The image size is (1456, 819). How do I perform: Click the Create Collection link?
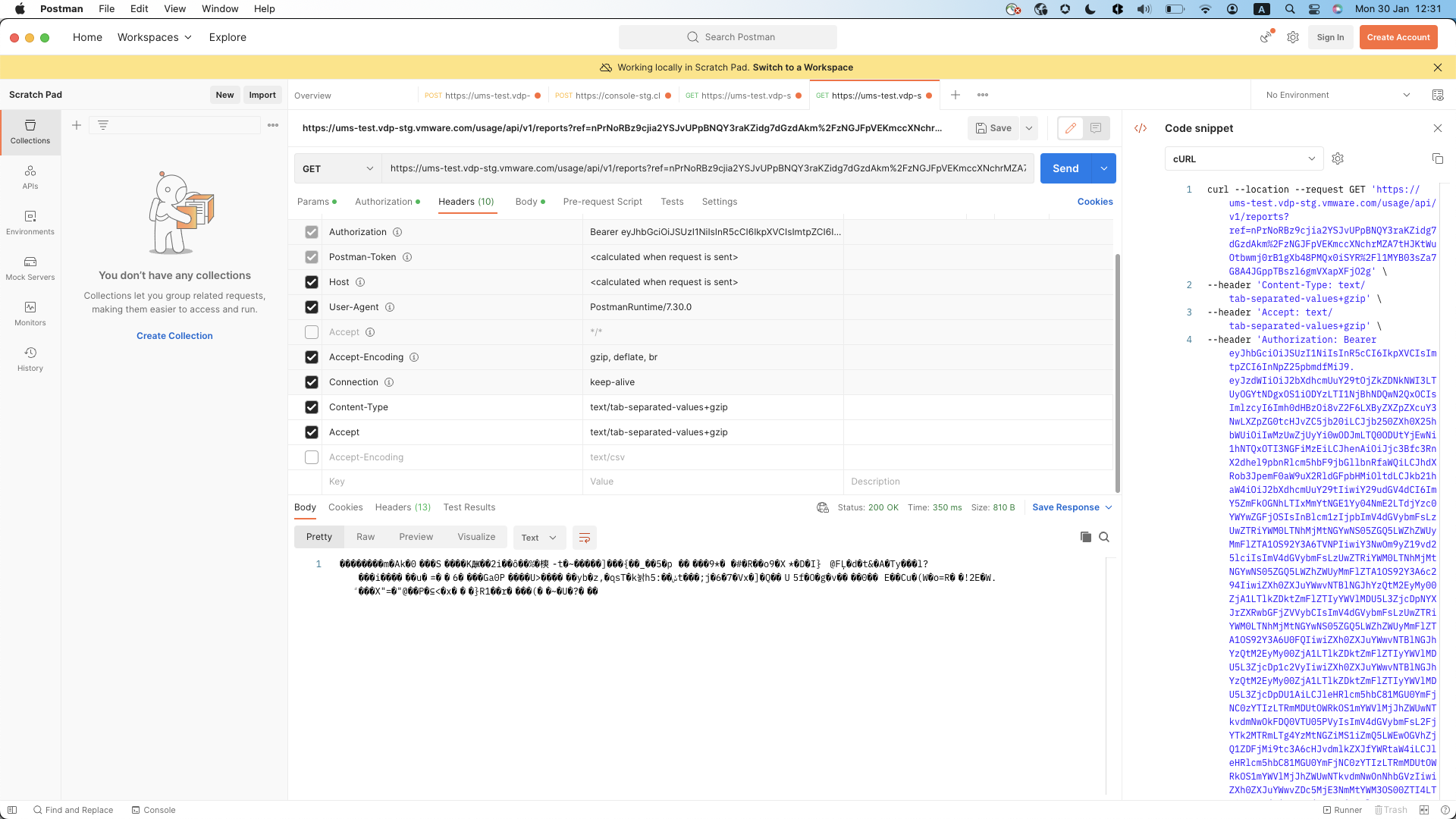(x=174, y=336)
